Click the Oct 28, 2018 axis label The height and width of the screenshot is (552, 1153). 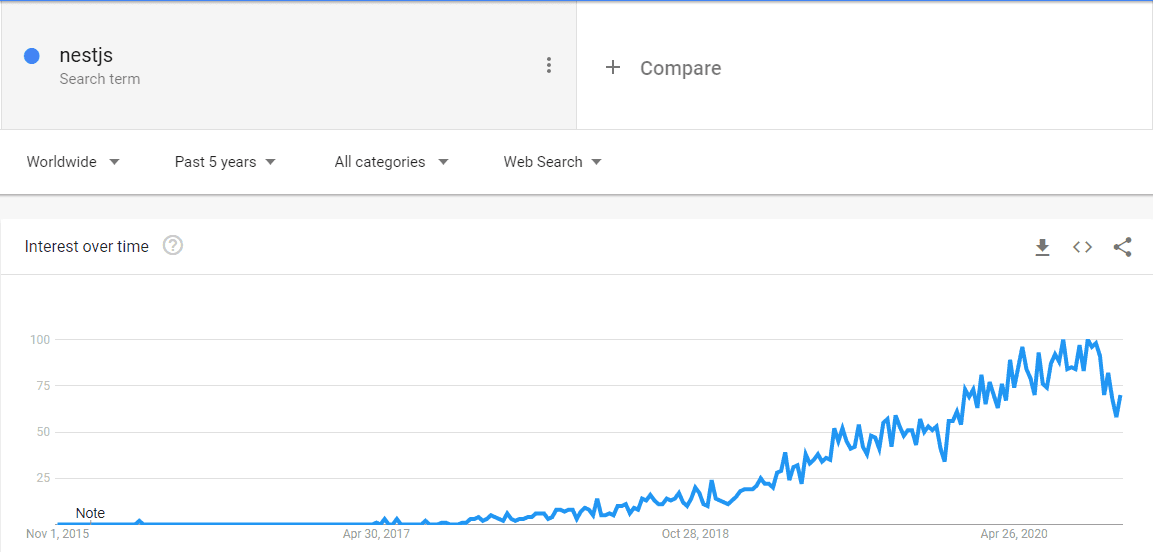[696, 534]
